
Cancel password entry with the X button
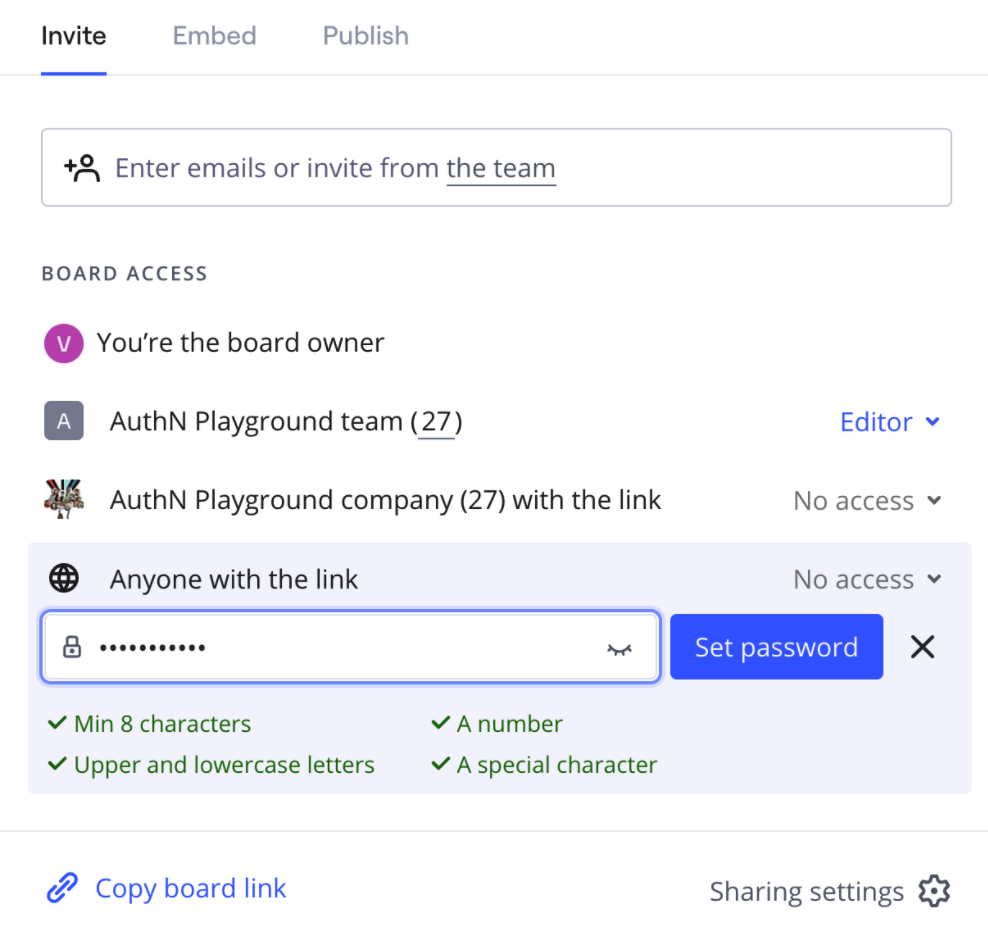point(922,647)
